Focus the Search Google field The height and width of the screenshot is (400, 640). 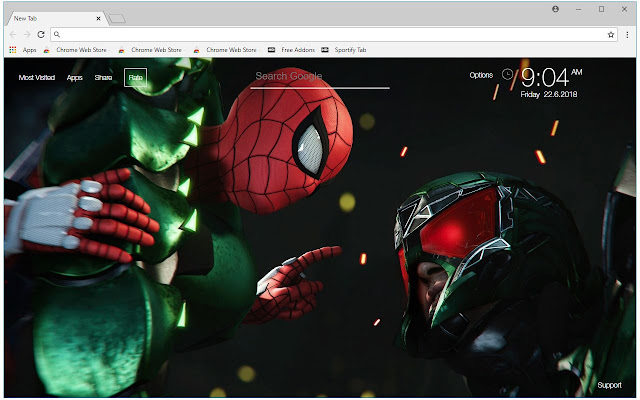click(320, 77)
